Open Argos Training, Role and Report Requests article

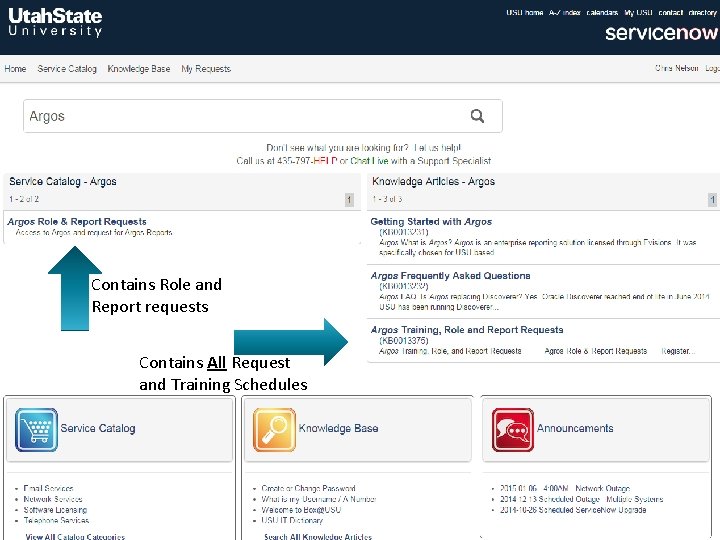click(467, 330)
